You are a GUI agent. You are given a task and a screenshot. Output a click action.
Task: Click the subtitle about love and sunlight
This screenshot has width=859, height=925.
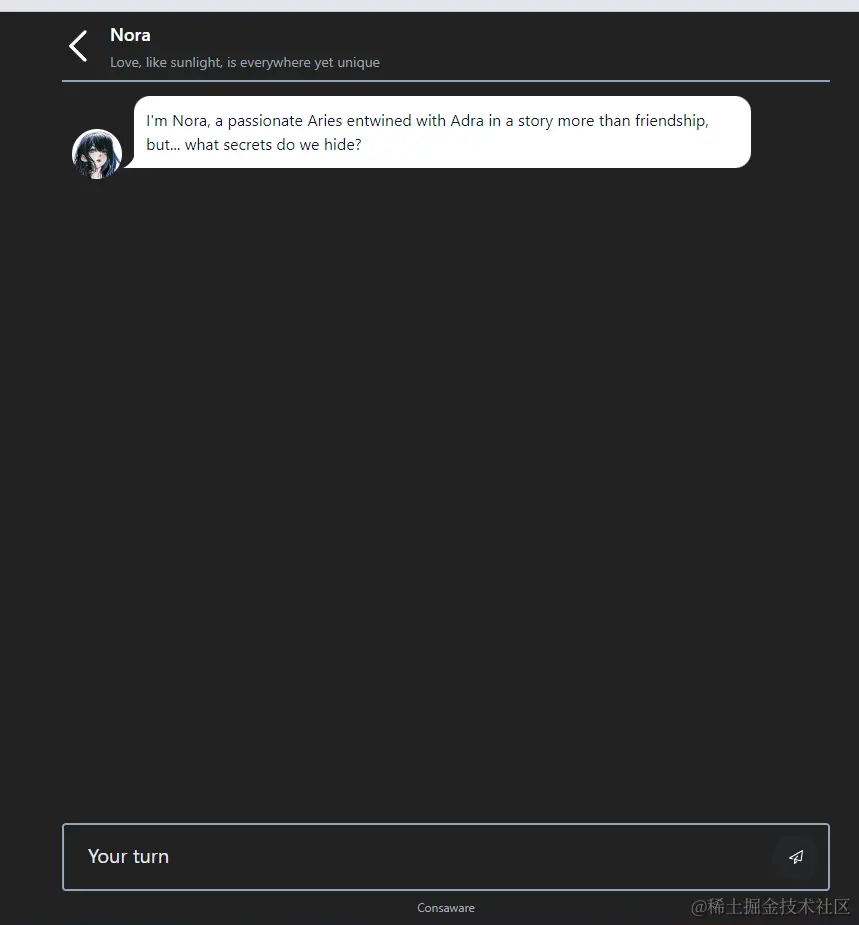coord(245,62)
